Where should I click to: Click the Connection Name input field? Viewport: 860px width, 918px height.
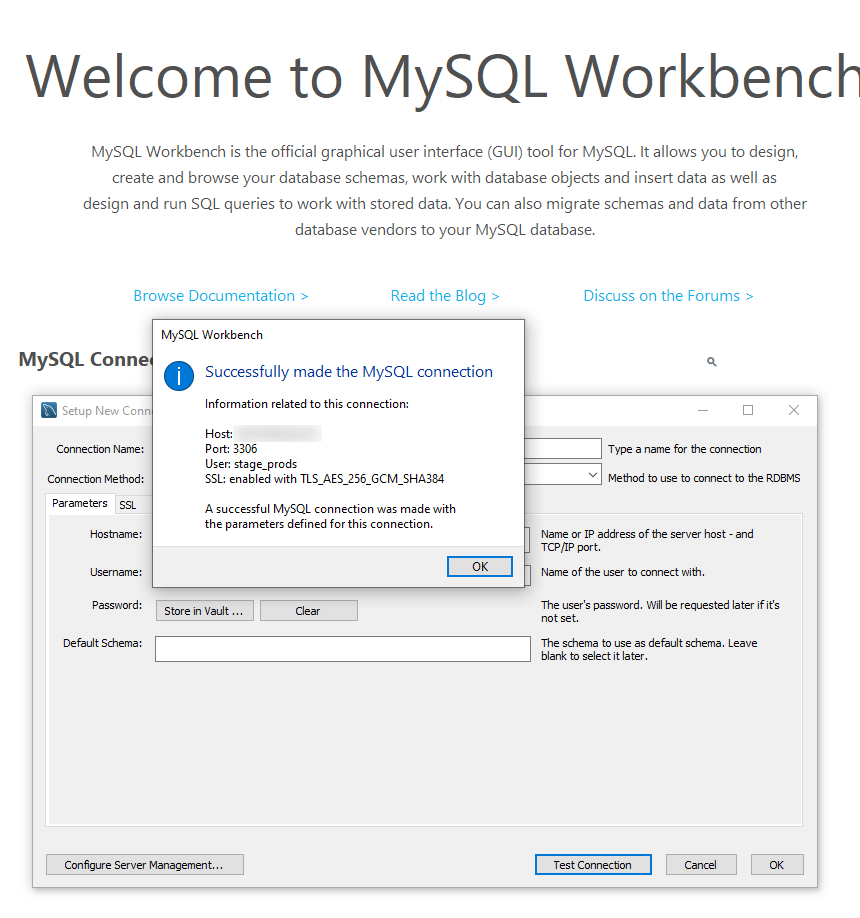(x=563, y=448)
